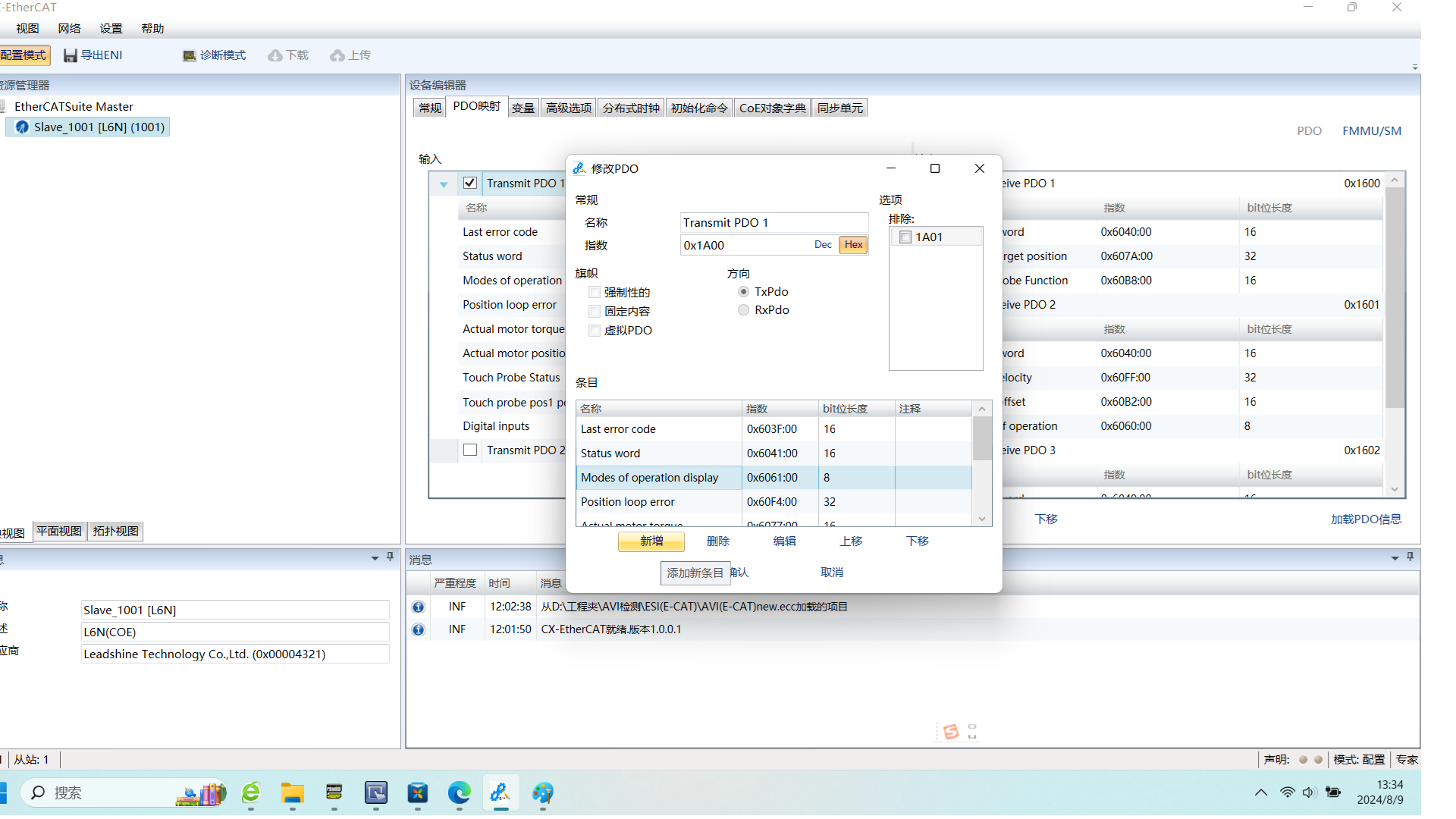The height and width of the screenshot is (819, 1456).
Task: Open the messages panel dropdown arrow
Action: (x=1394, y=558)
